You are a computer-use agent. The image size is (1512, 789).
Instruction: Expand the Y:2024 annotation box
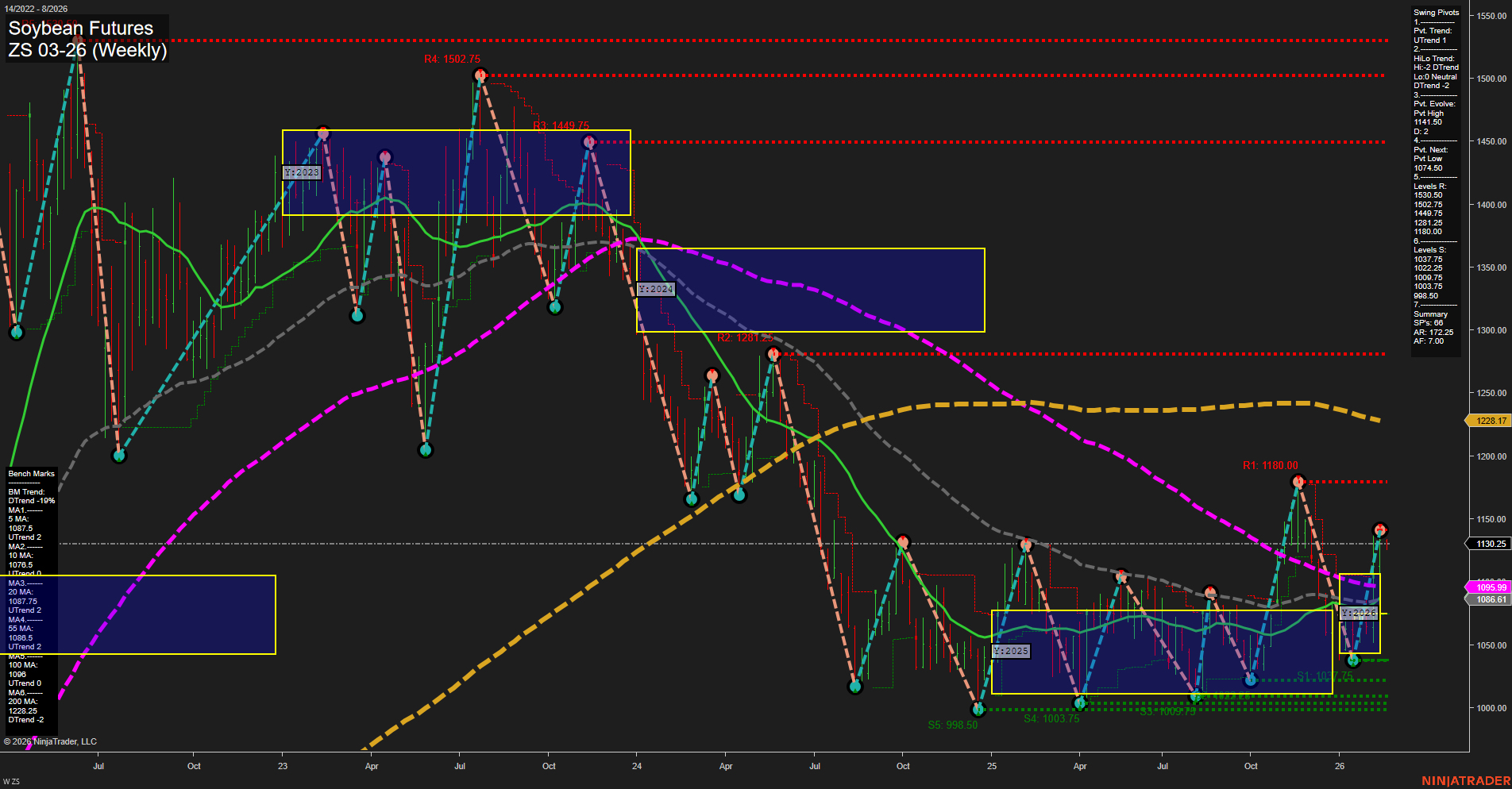[x=656, y=289]
